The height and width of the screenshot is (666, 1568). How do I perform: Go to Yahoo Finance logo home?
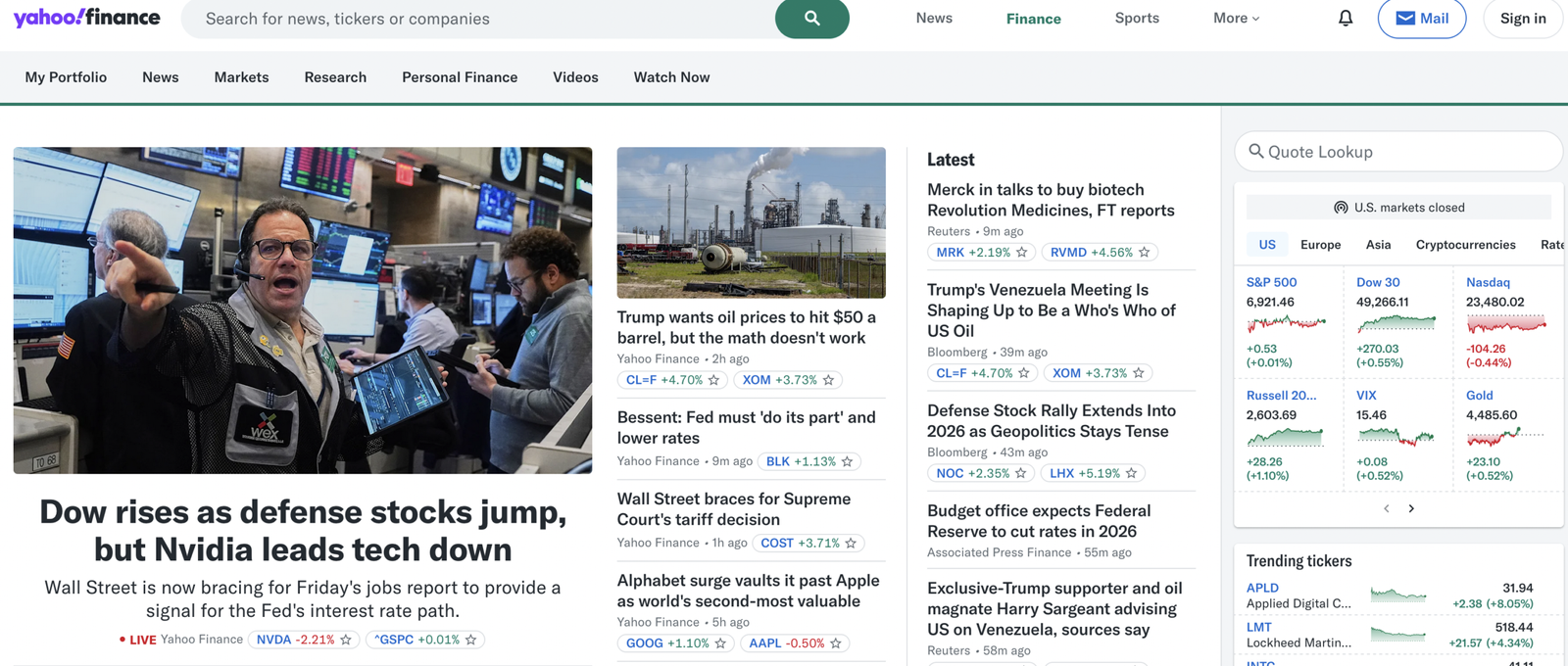click(86, 18)
